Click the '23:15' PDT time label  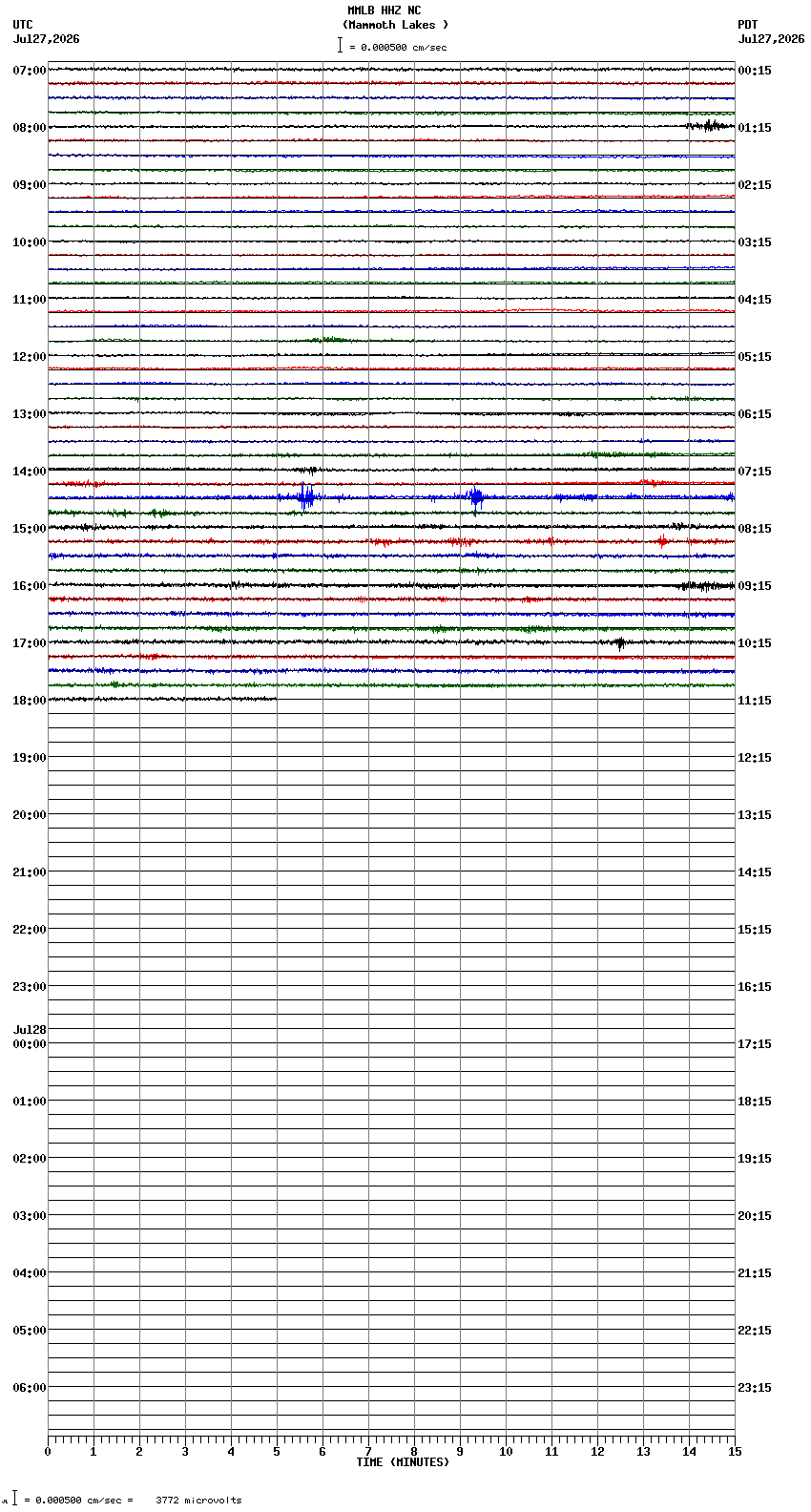coord(755,1388)
